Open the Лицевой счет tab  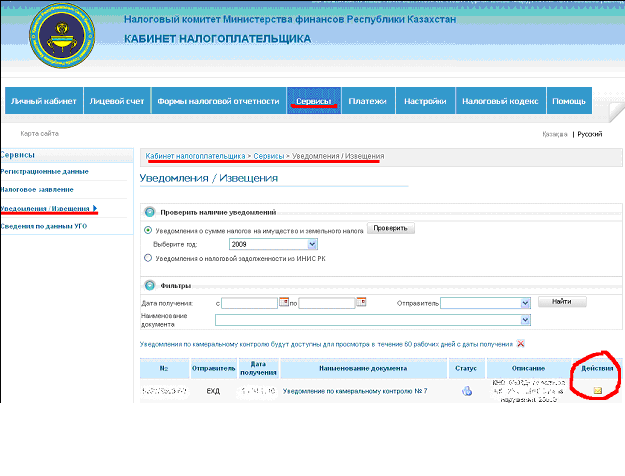[117, 101]
